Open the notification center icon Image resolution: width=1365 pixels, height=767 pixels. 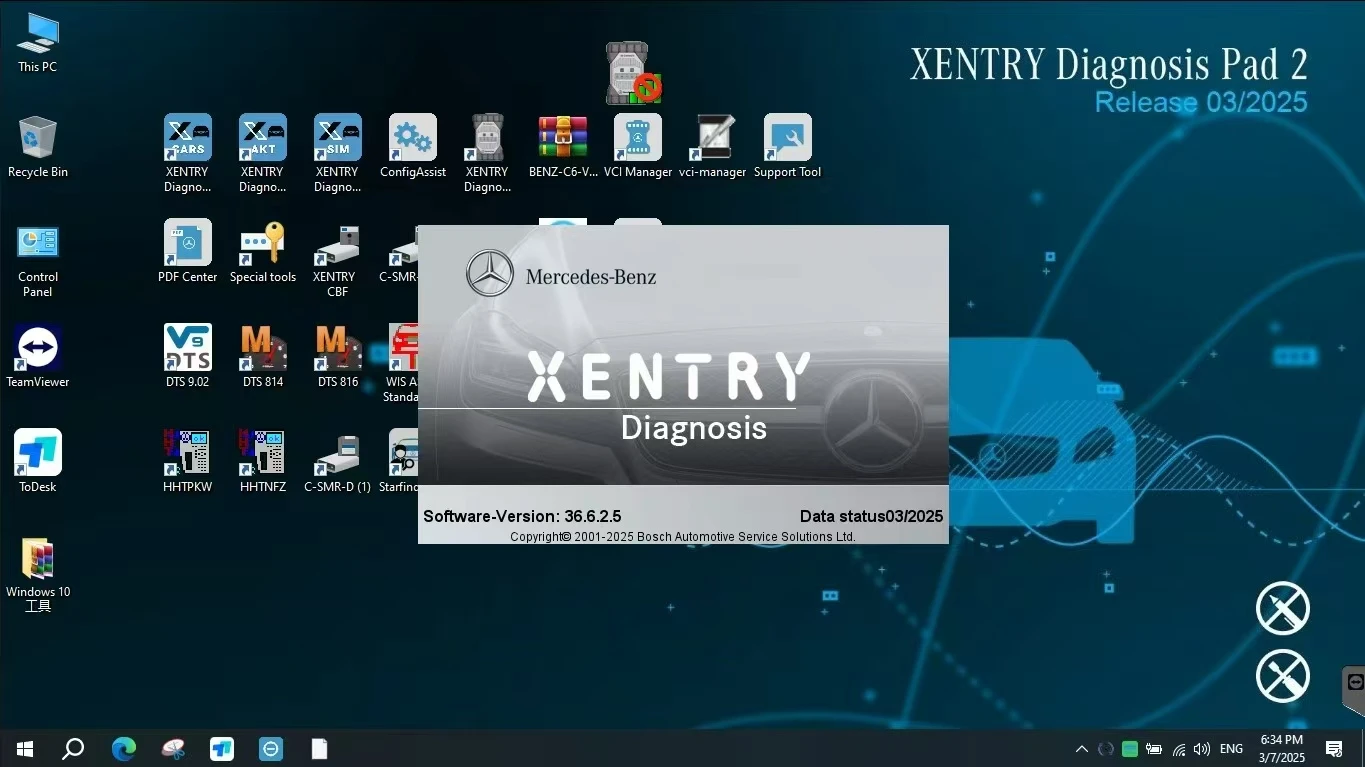(x=1334, y=749)
